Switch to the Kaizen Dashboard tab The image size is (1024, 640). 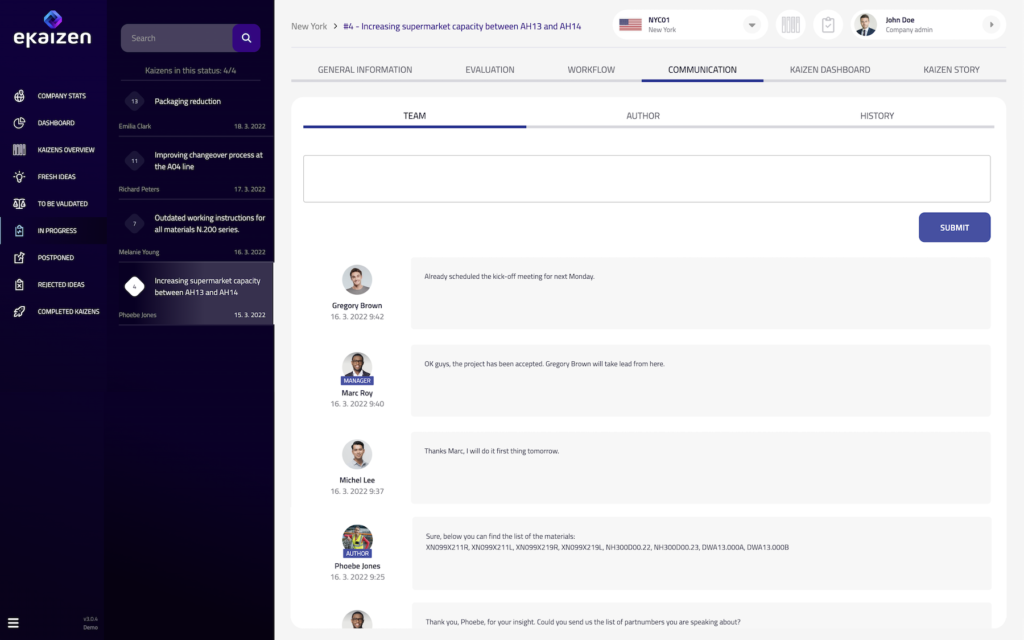(829, 70)
